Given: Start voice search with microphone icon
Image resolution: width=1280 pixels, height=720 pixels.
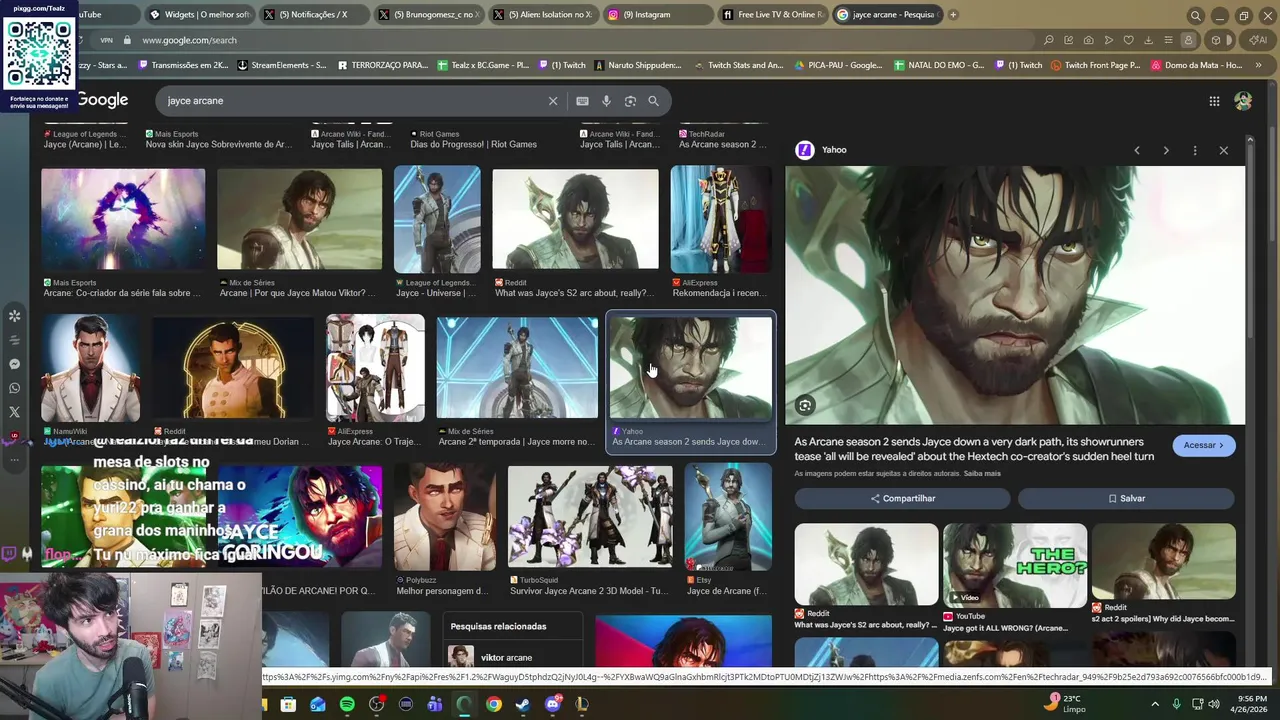Looking at the screenshot, I should pyautogui.click(x=606, y=101).
